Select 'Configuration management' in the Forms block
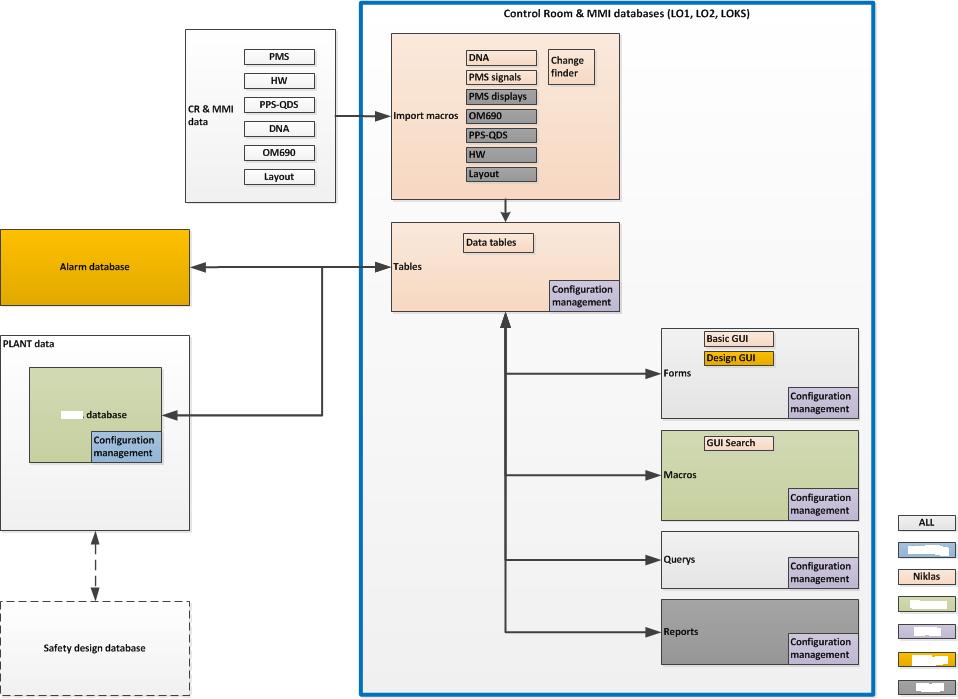The height and width of the screenshot is (699, 958). 823,403
